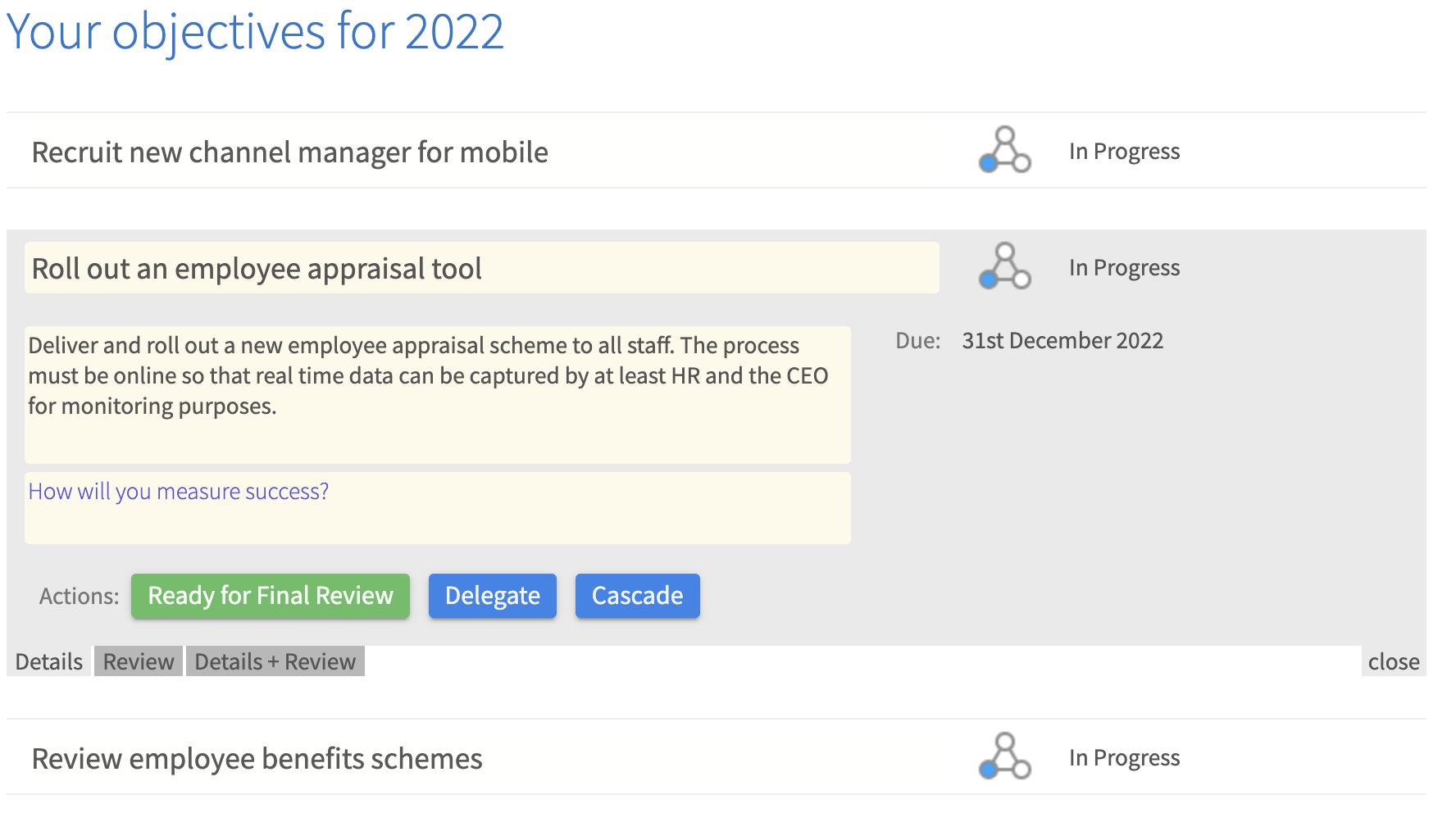Click the Cascade action button
Screen dimensions: 1456x813
click(x=637, y=596)
